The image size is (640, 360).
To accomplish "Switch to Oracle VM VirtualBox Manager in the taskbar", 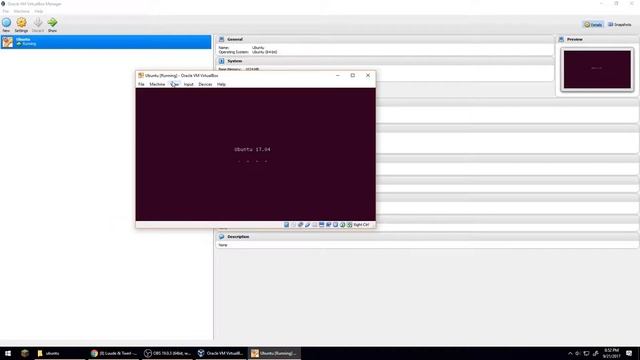I will (221, 353).
